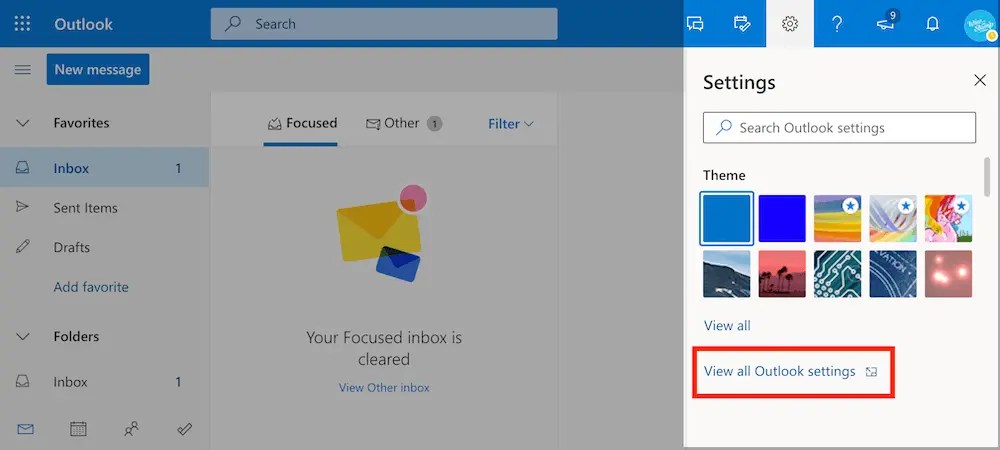
Task: Click the Search Outlook settings field
Action: 839,127
